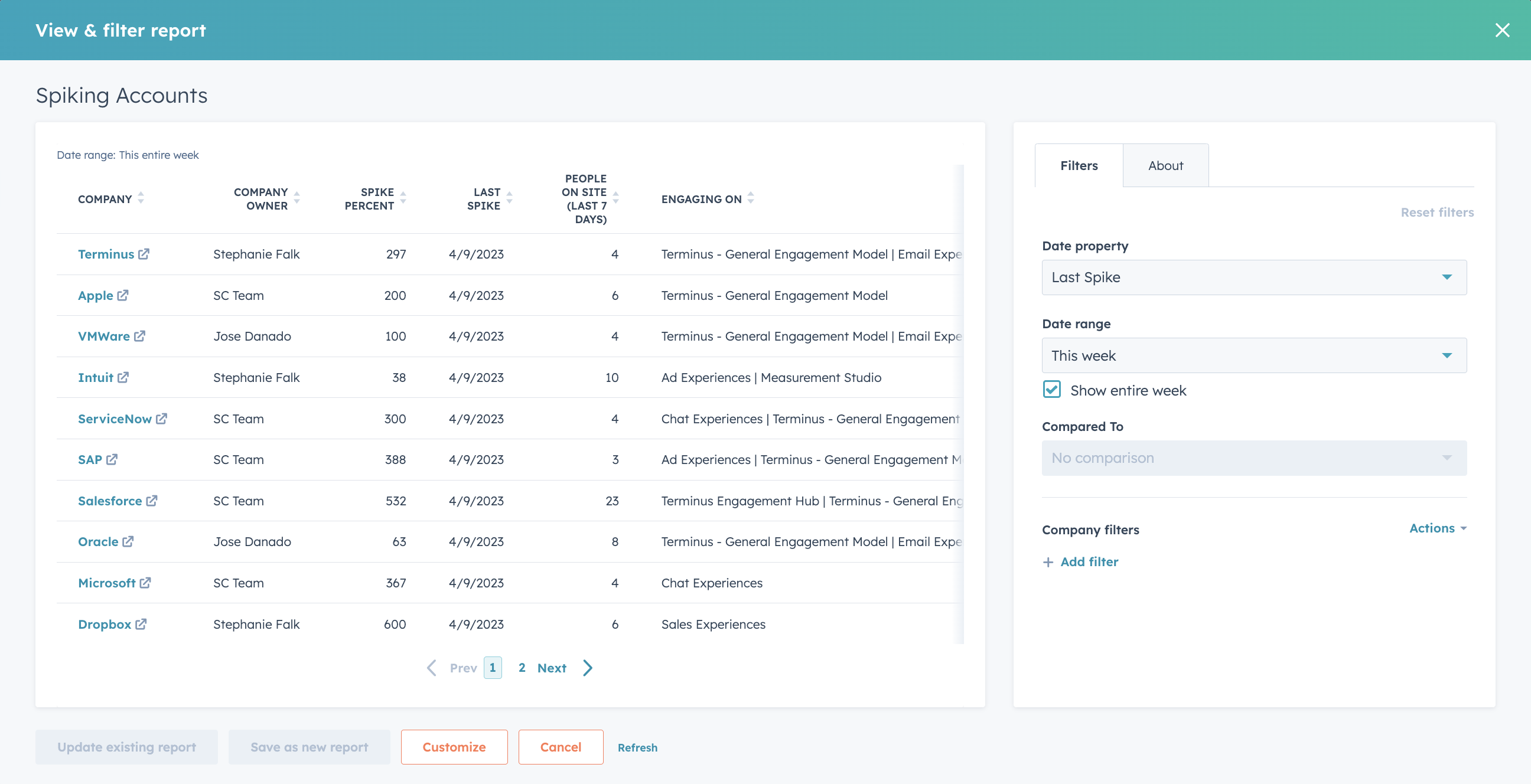Open Intuit external link icon
This screenshot has width=1531, height=784.
coord(123,378)
